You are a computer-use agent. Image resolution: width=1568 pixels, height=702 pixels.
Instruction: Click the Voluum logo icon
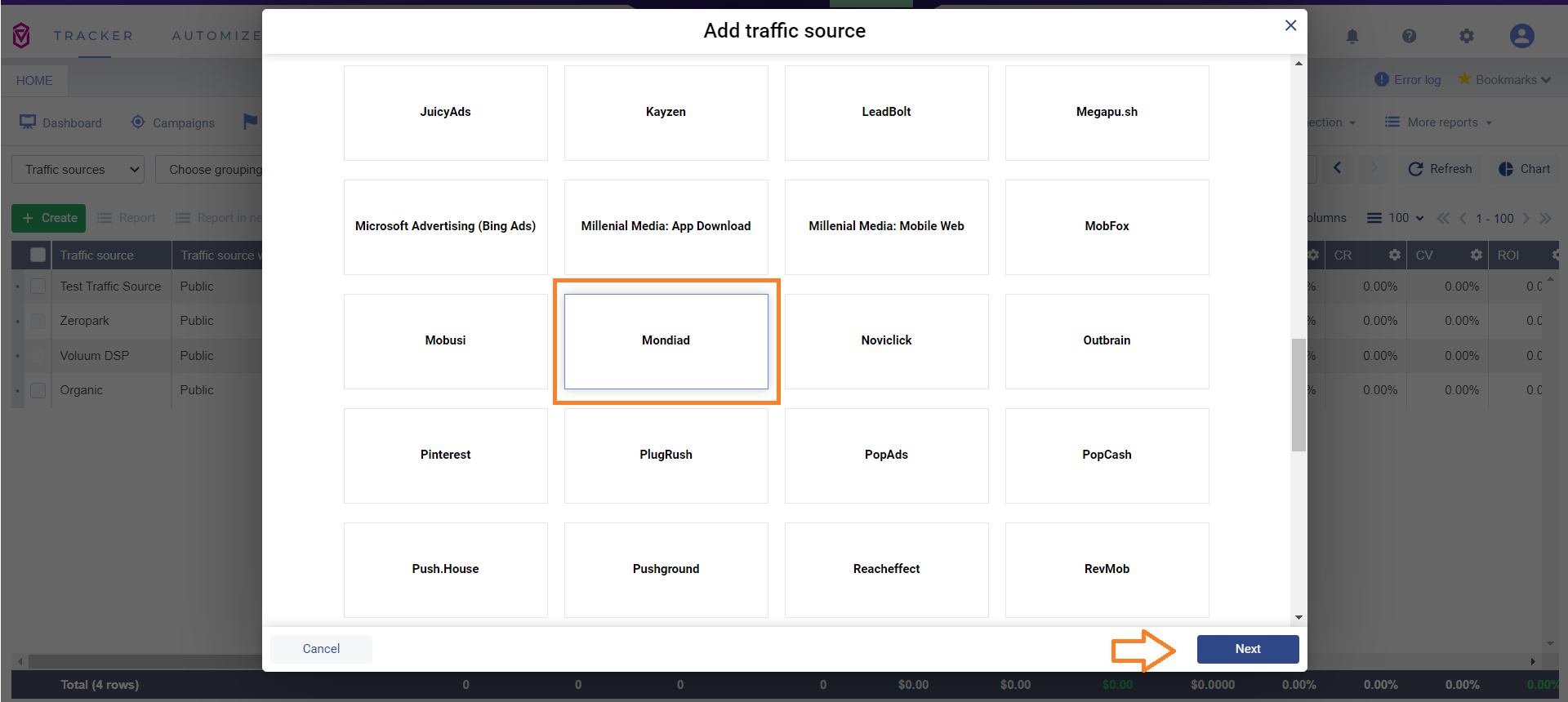pos(21,35)
